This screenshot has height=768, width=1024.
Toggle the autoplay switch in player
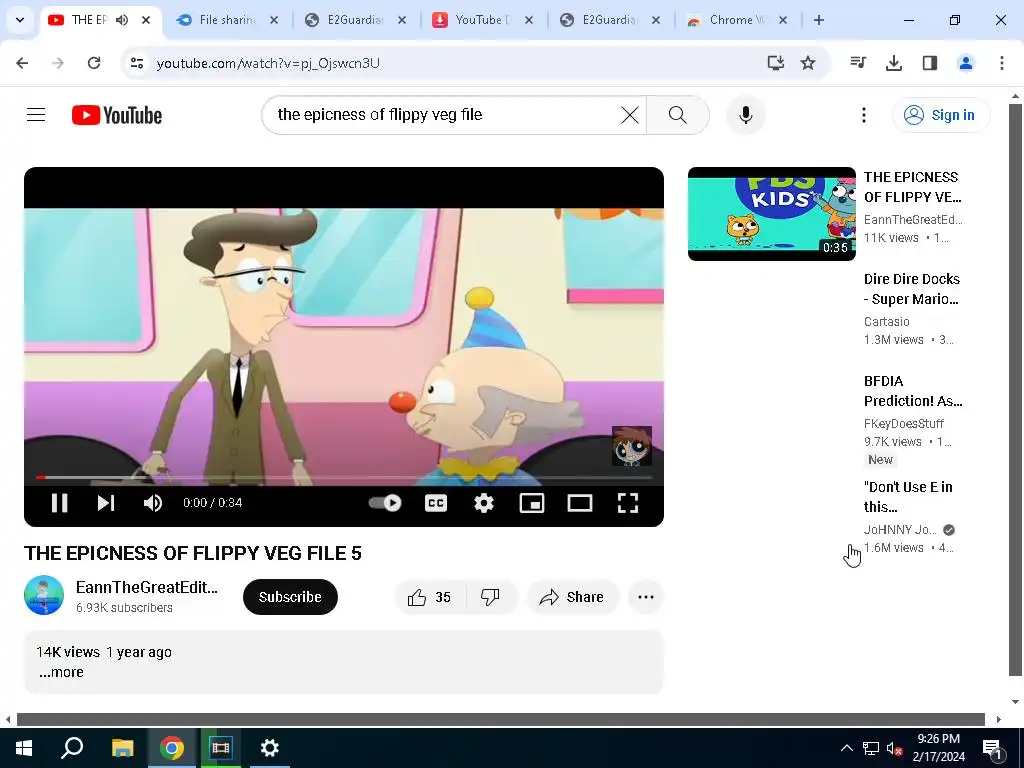[x=385, y=503]
